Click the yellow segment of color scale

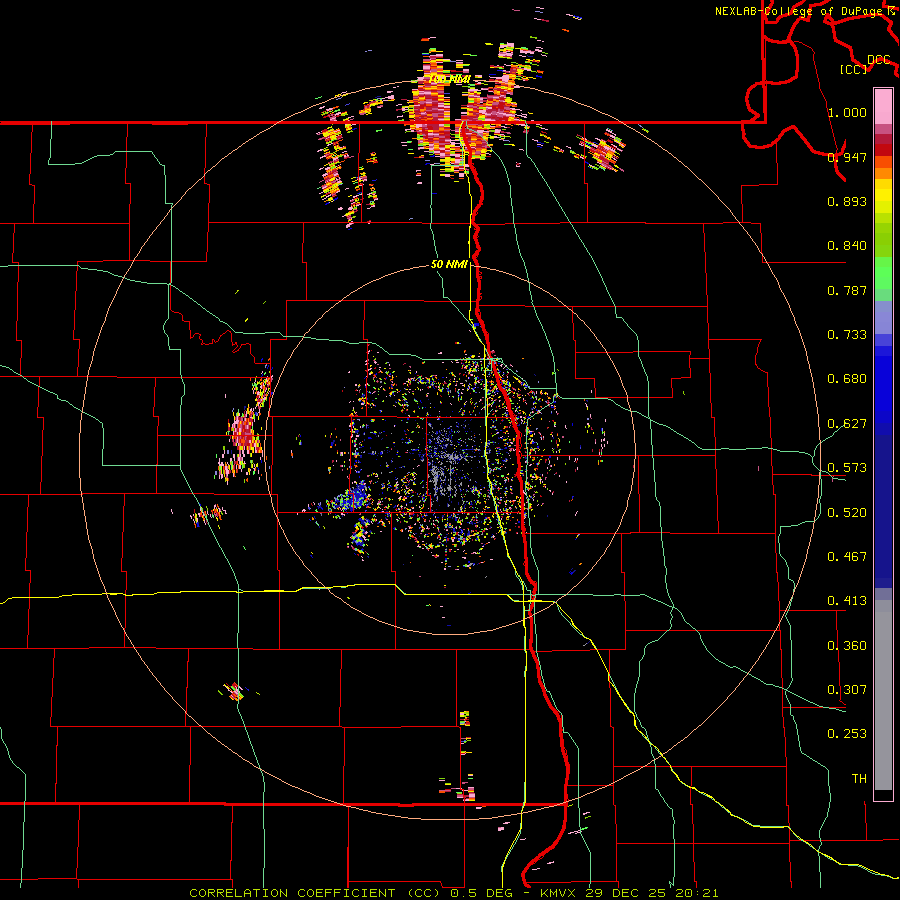[883, 196]
